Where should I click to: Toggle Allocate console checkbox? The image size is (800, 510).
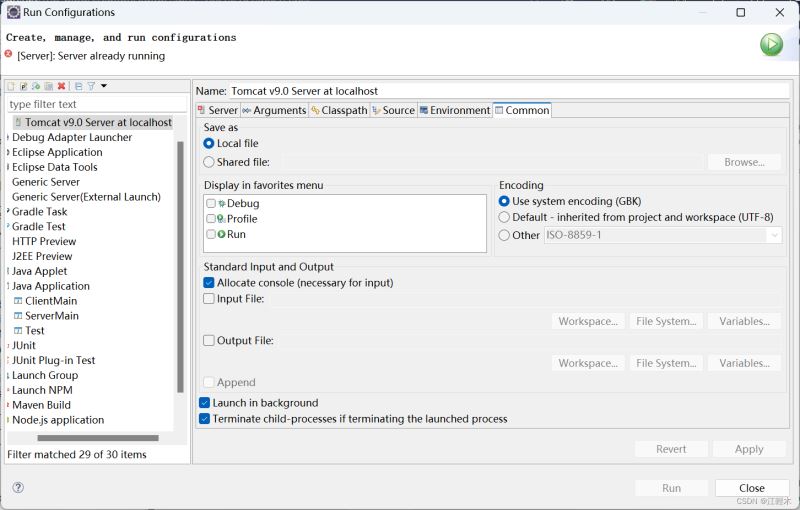[209, 283]
